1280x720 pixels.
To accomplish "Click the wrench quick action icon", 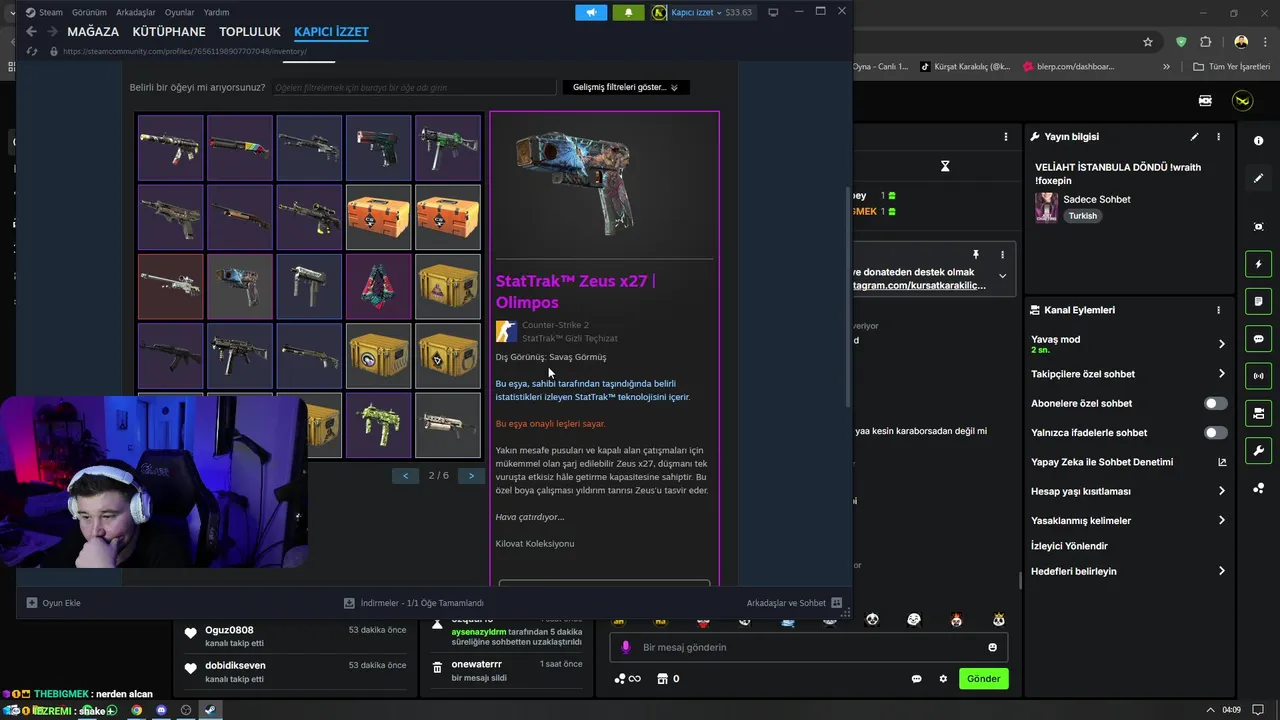I will (1258, 450).
